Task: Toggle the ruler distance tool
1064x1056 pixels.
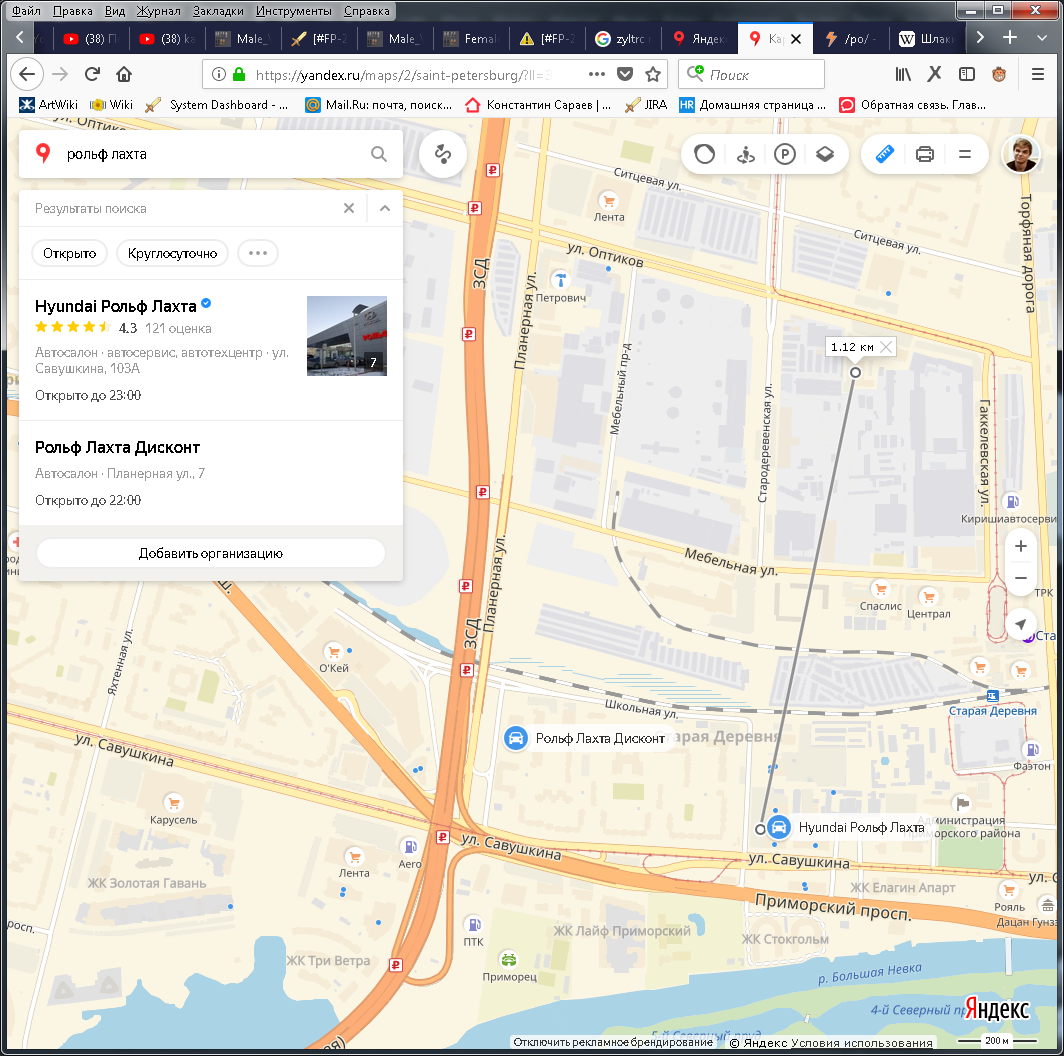Action: coord(884,154)
